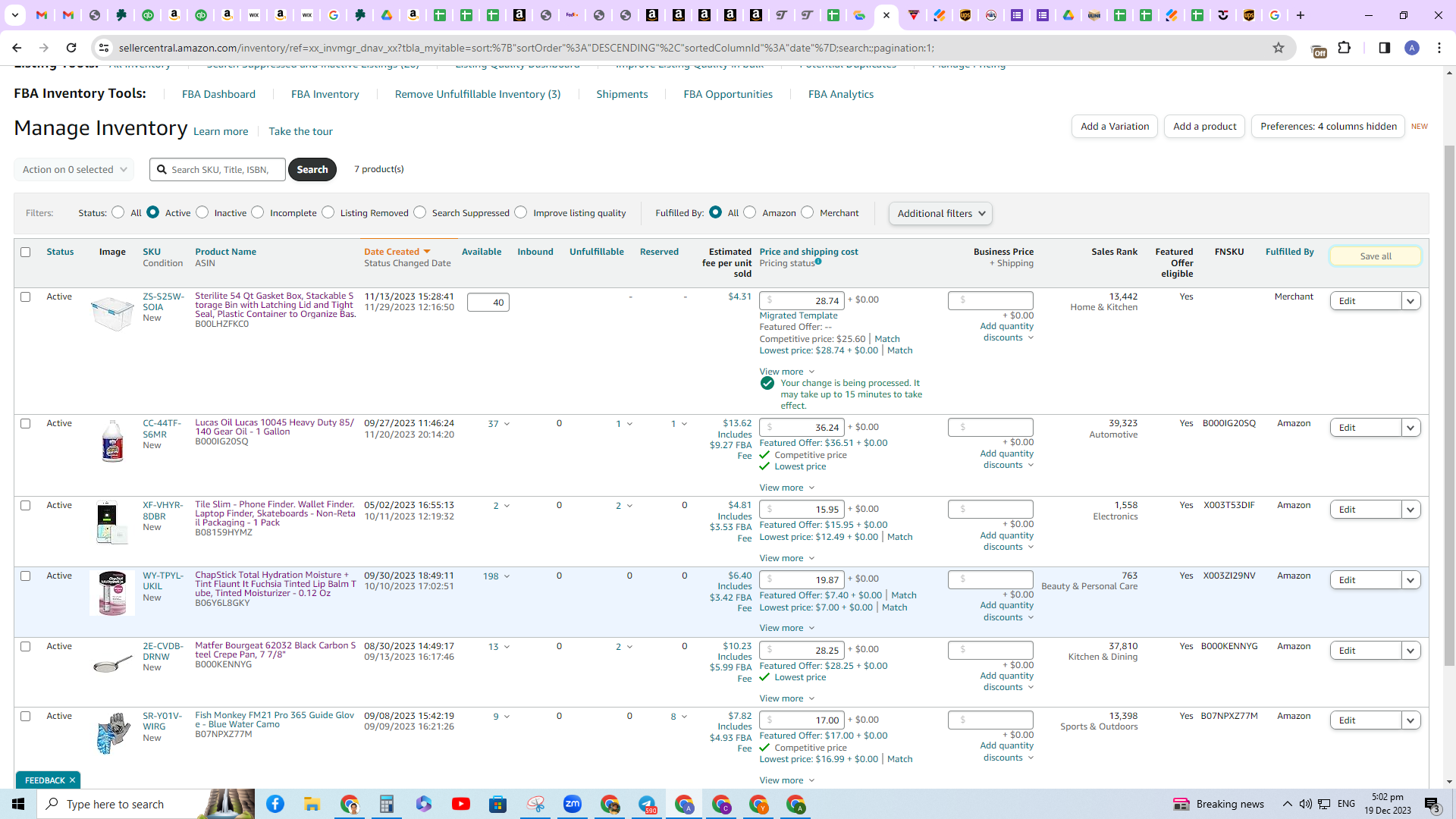Navigate to Shipments

[622, 94]
